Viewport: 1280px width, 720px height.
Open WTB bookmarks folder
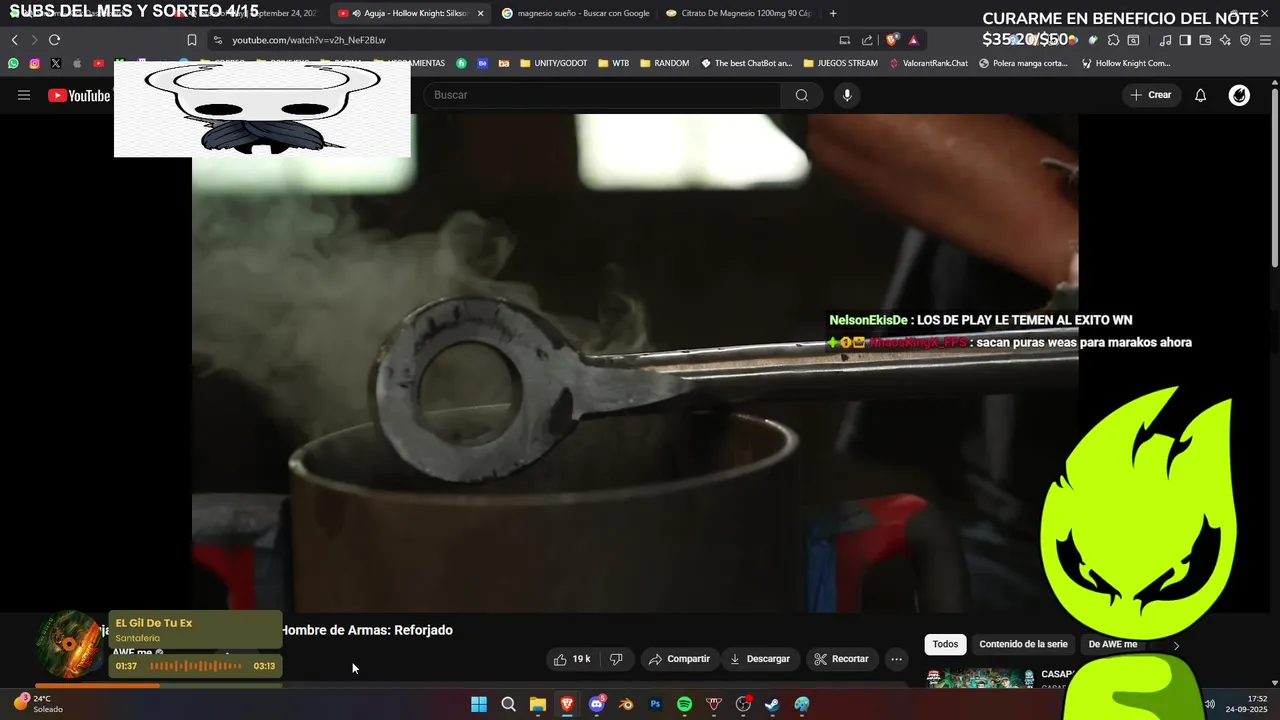614,63
